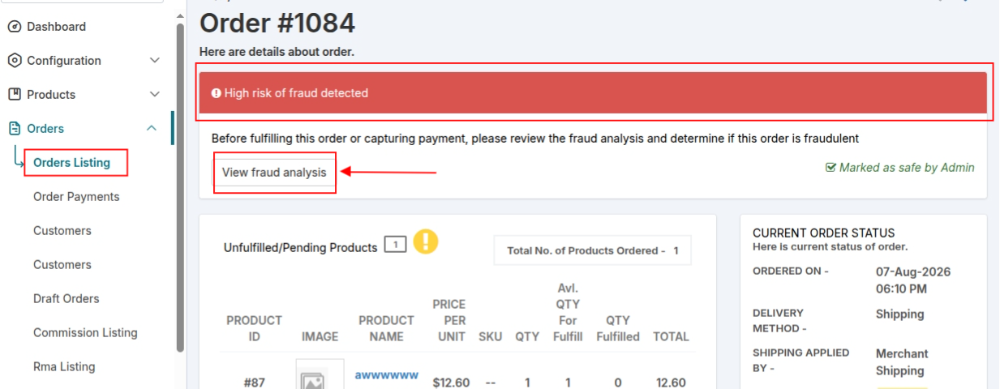Click the View fraud analysis button
Screen dimensions: 1000x389
pos(274,172)
